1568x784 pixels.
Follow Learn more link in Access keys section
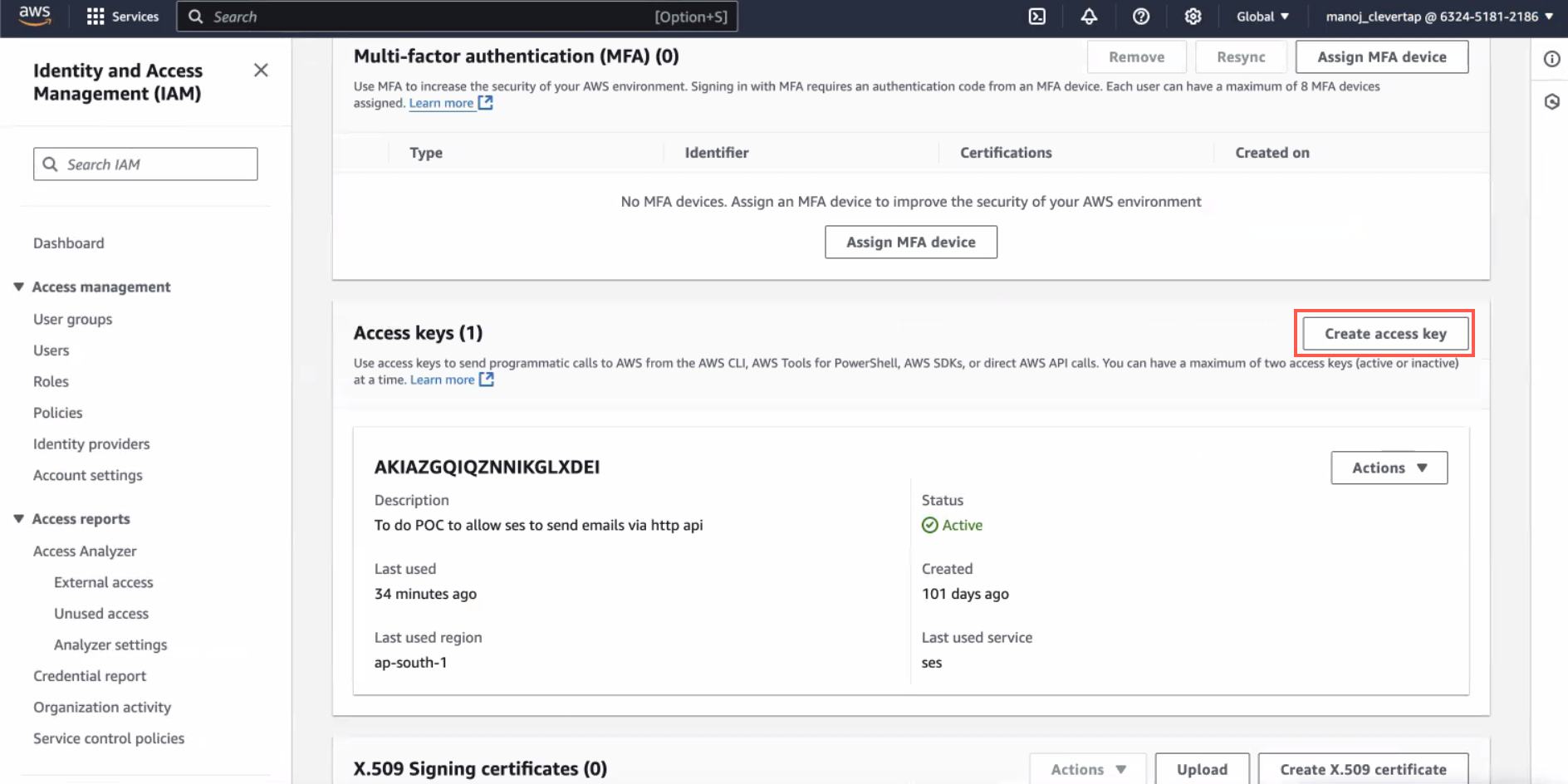pos(452,380)
